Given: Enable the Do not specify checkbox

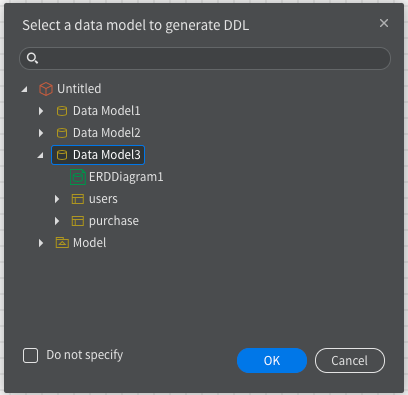Looking at the screenshot, I should click(30, 355).
